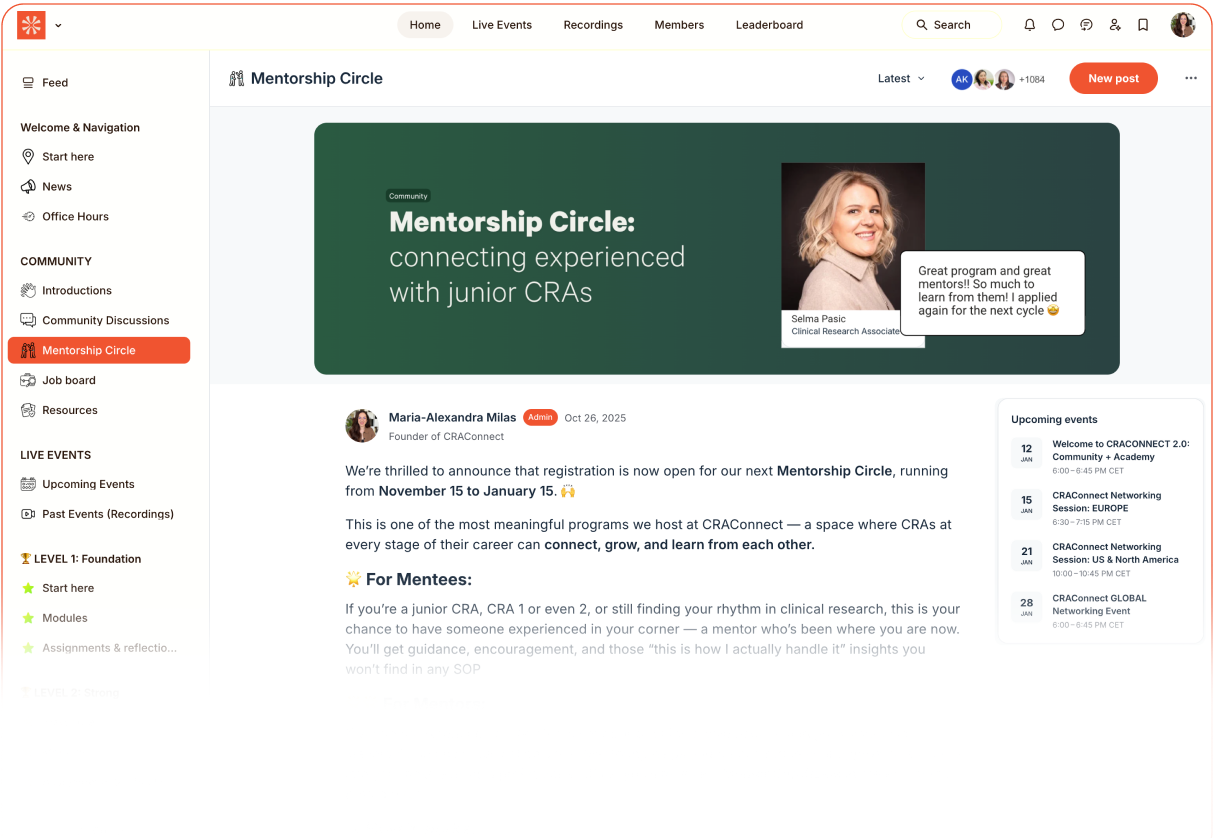This screenshot has width=1216, height=838.
Task: Click the New post button
Action: 1113,79
